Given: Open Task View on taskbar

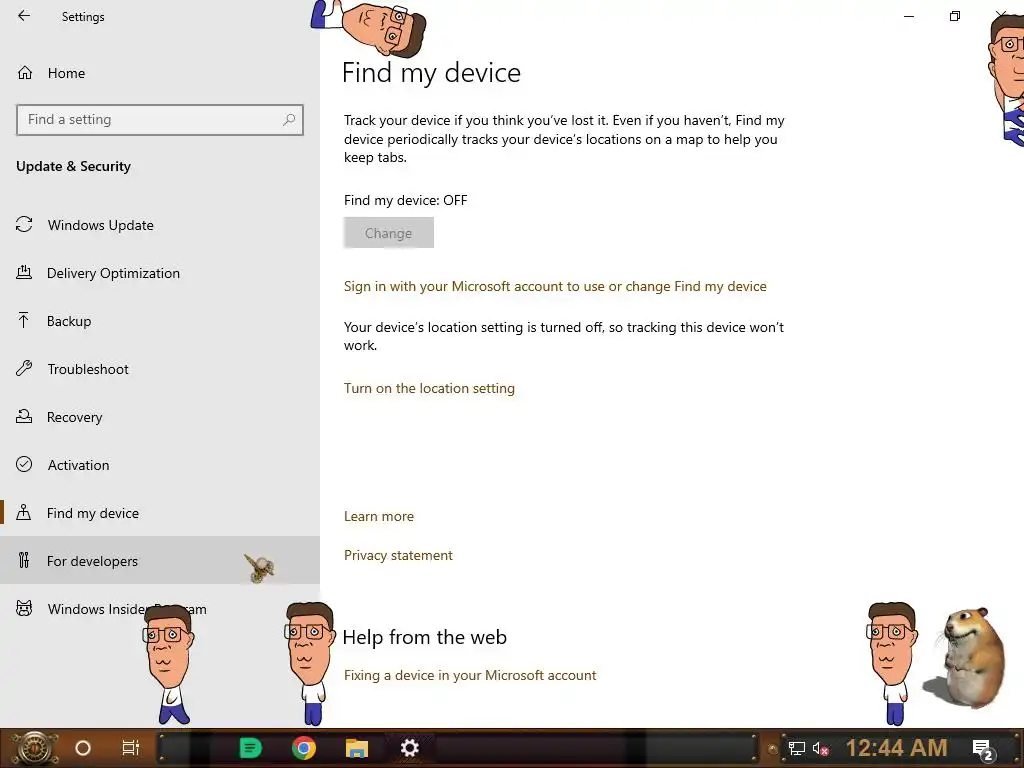Looking at the screenshot, I should pos(131,748).
